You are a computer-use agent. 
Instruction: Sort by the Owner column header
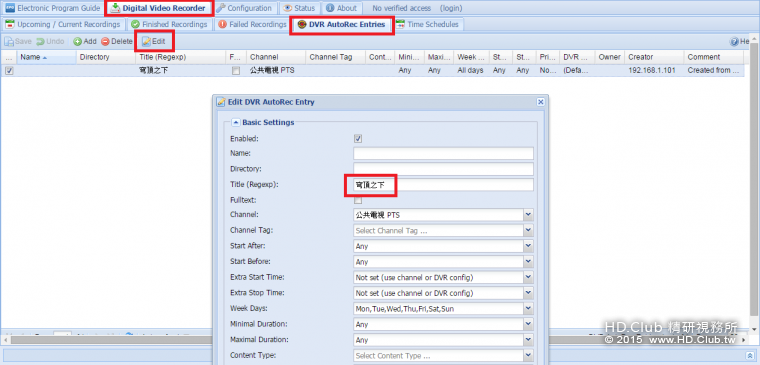coord(609,57)
